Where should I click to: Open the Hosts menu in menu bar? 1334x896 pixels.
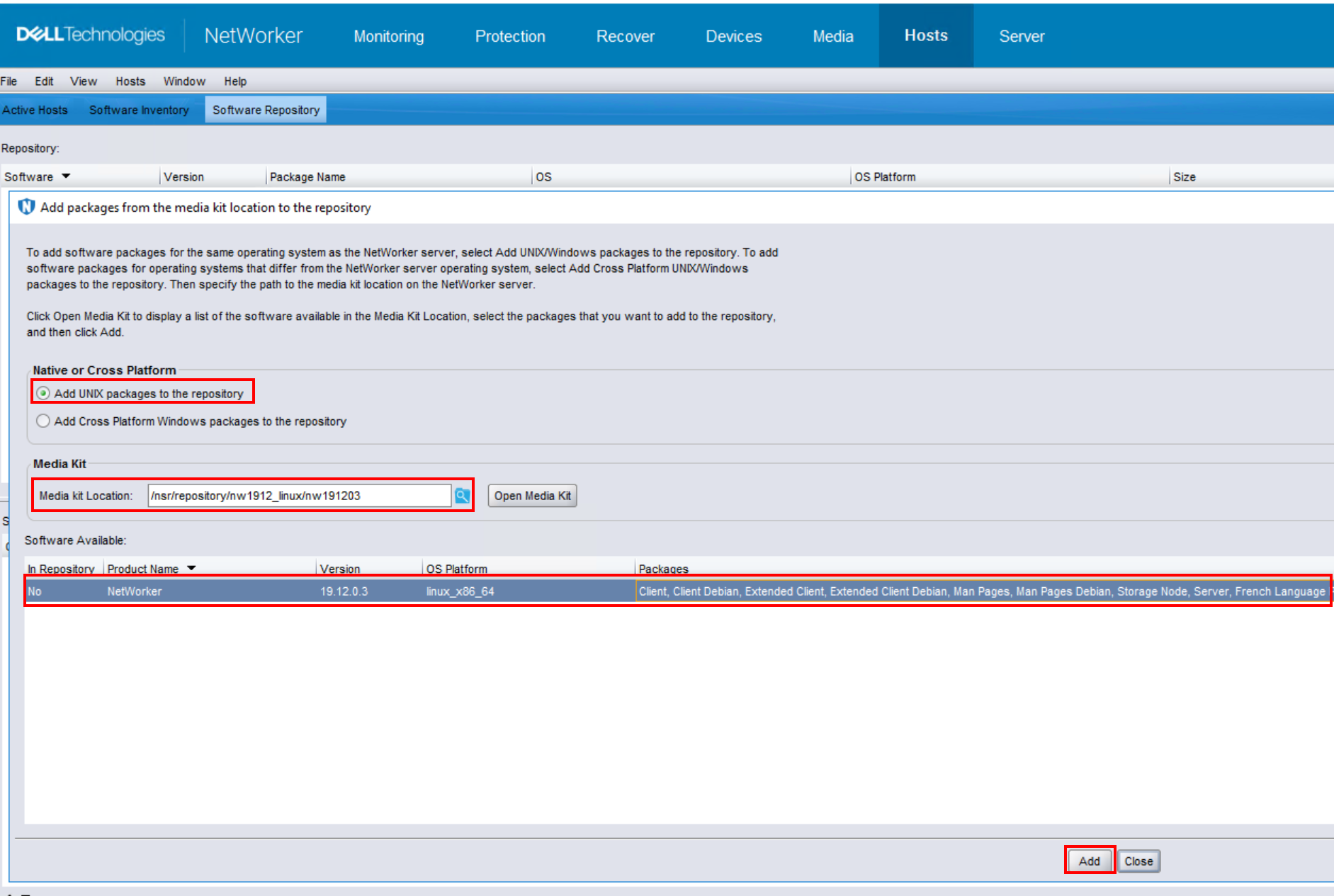(130, 81)
